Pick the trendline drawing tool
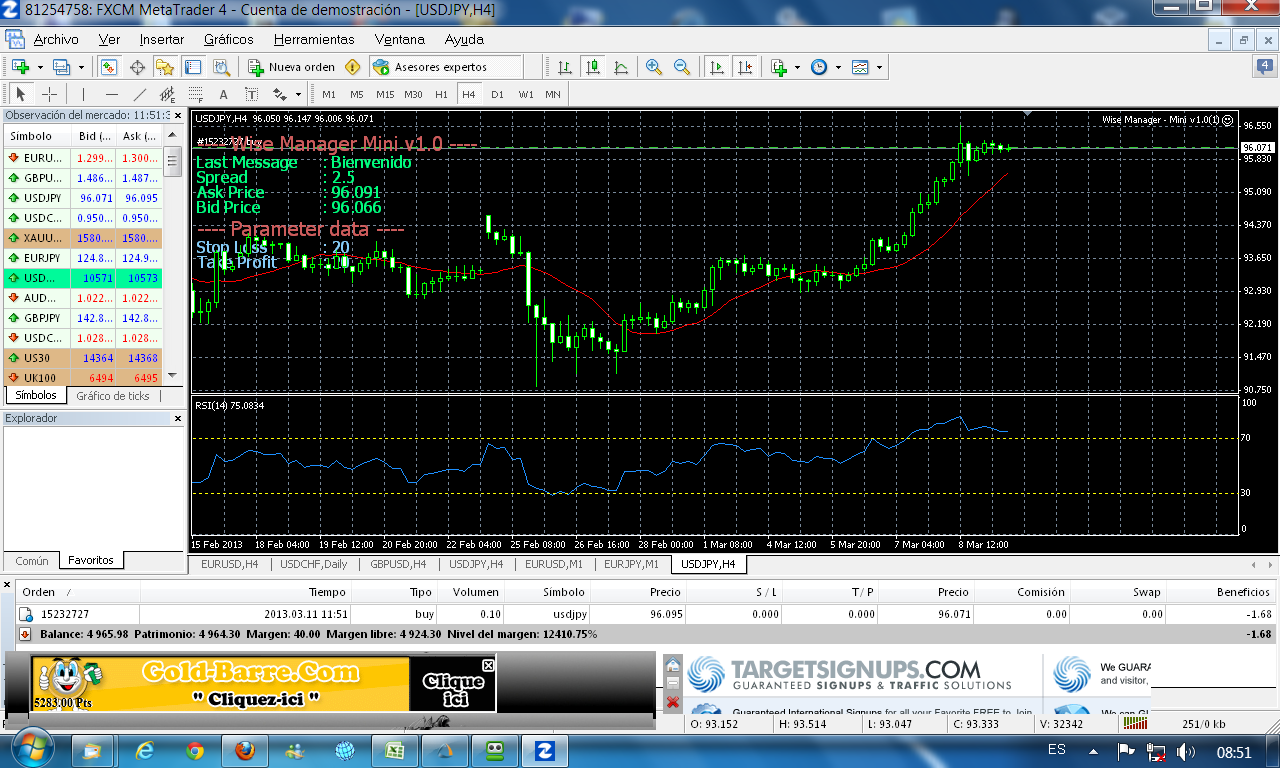This screenshot has height=768, width=1280. pos(140,94)
